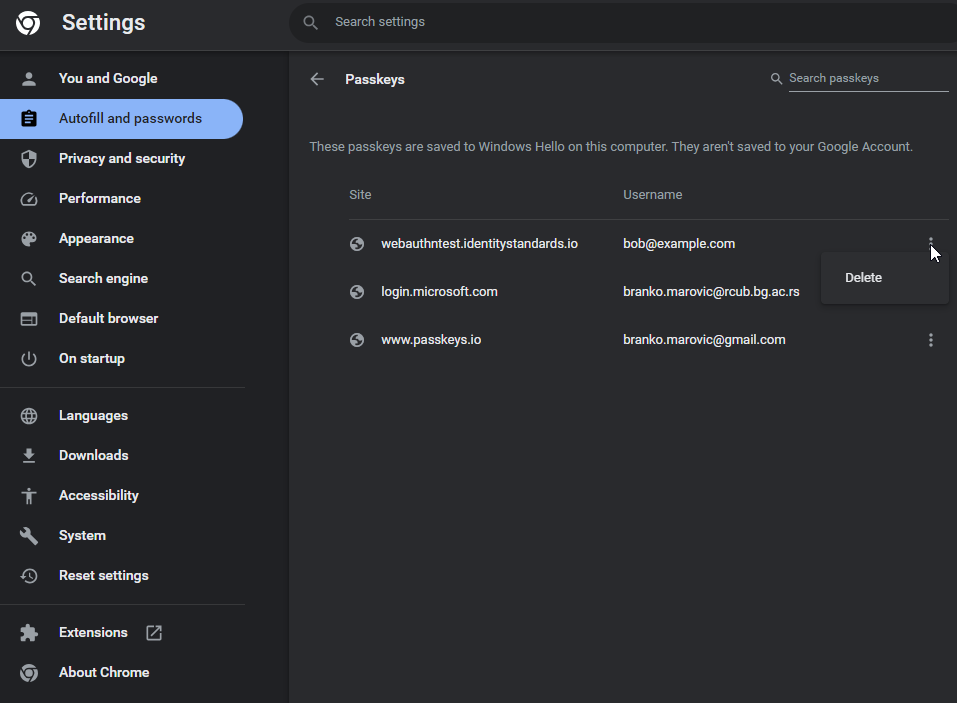
Task: Click the external link icon beside Extensions
Action: pos(154,633)
